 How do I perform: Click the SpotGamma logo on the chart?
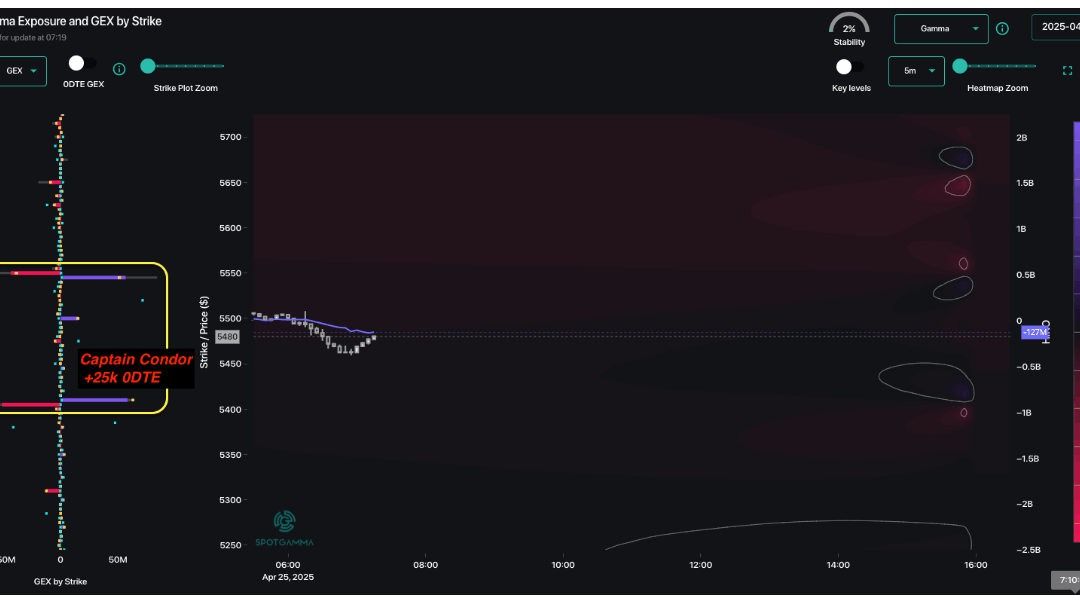(x=284, y=527)
